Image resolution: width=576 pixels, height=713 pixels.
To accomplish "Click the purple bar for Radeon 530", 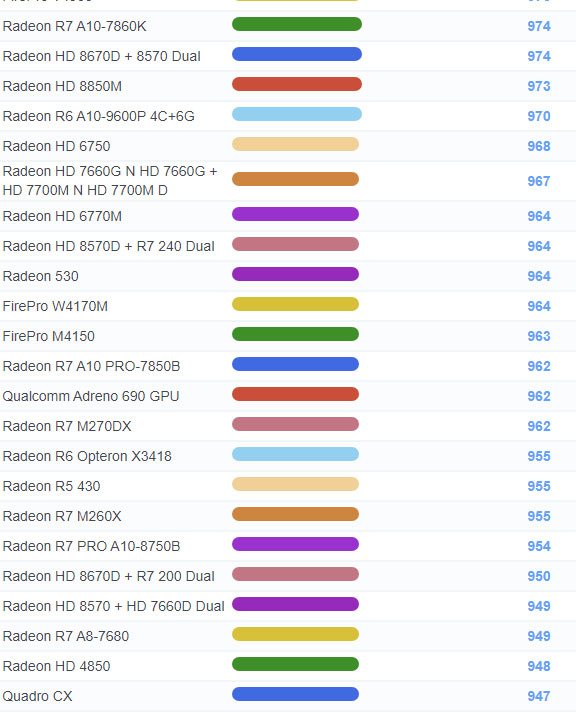I will 296,274.
